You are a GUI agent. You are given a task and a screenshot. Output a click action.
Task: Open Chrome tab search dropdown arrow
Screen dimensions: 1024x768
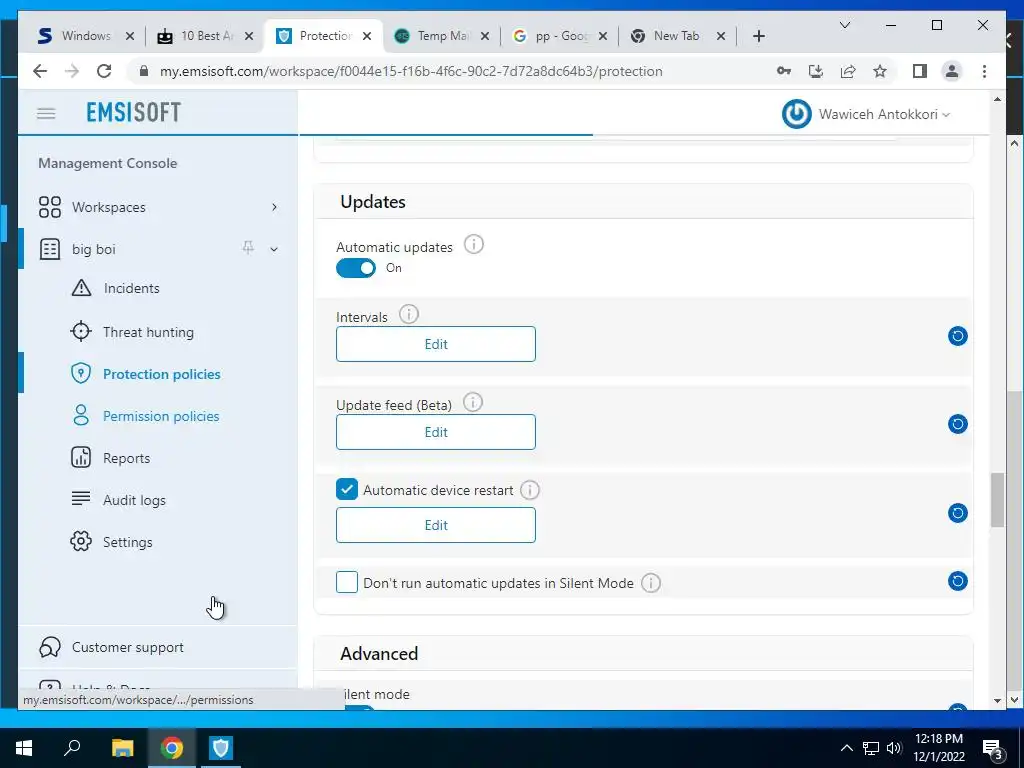point(844,25)
